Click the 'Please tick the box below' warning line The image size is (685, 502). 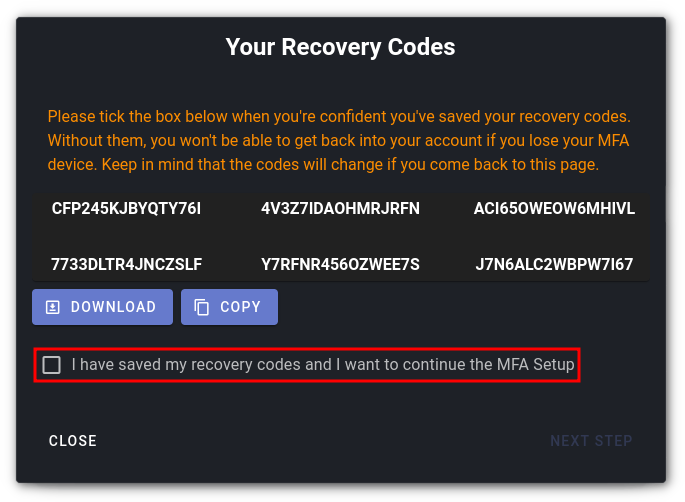pos(339,117)
